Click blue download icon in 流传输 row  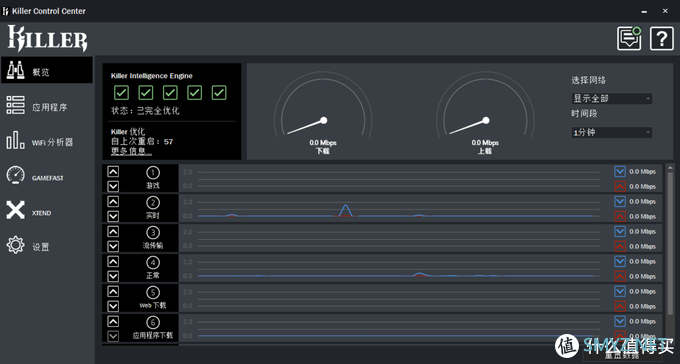pyautogui.click(x=620, y=231)
